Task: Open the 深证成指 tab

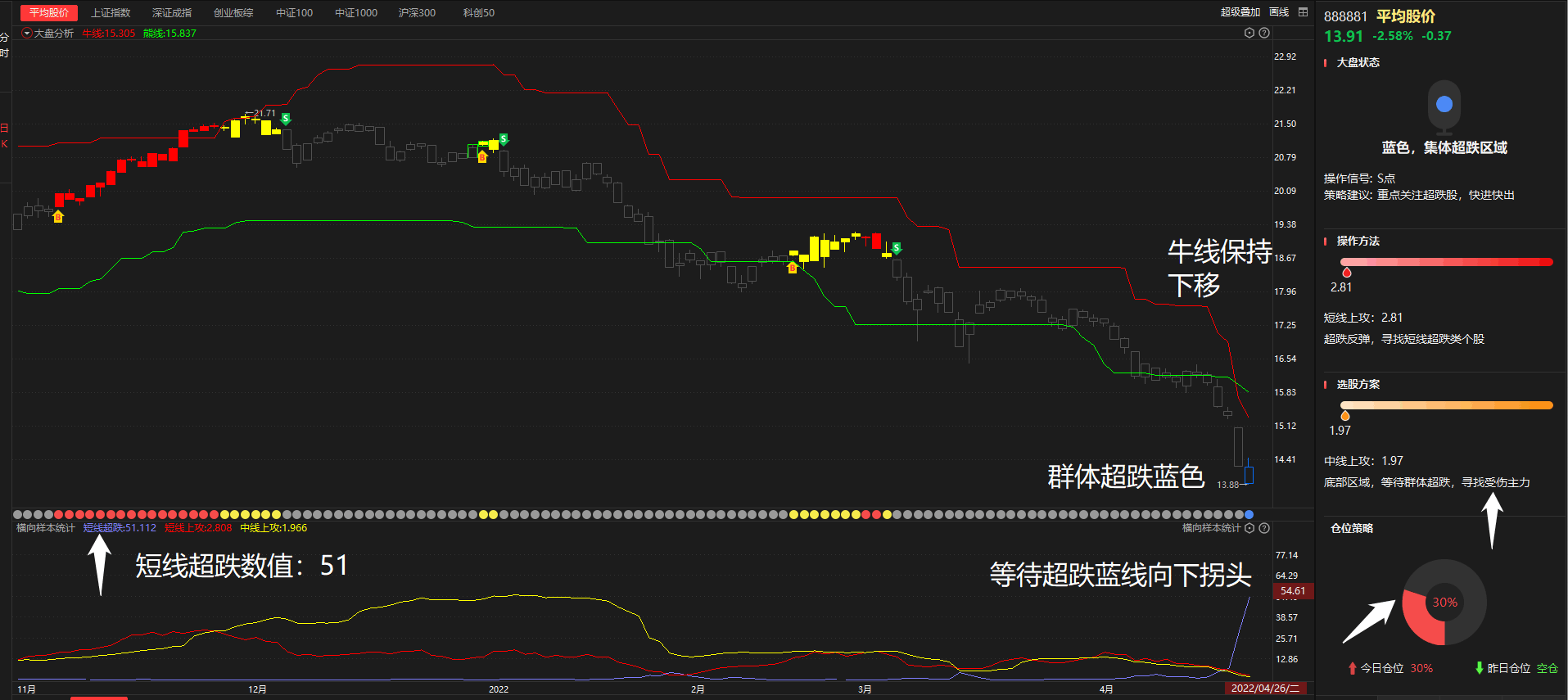Action: pyautogui.click(x=172, y=13)
